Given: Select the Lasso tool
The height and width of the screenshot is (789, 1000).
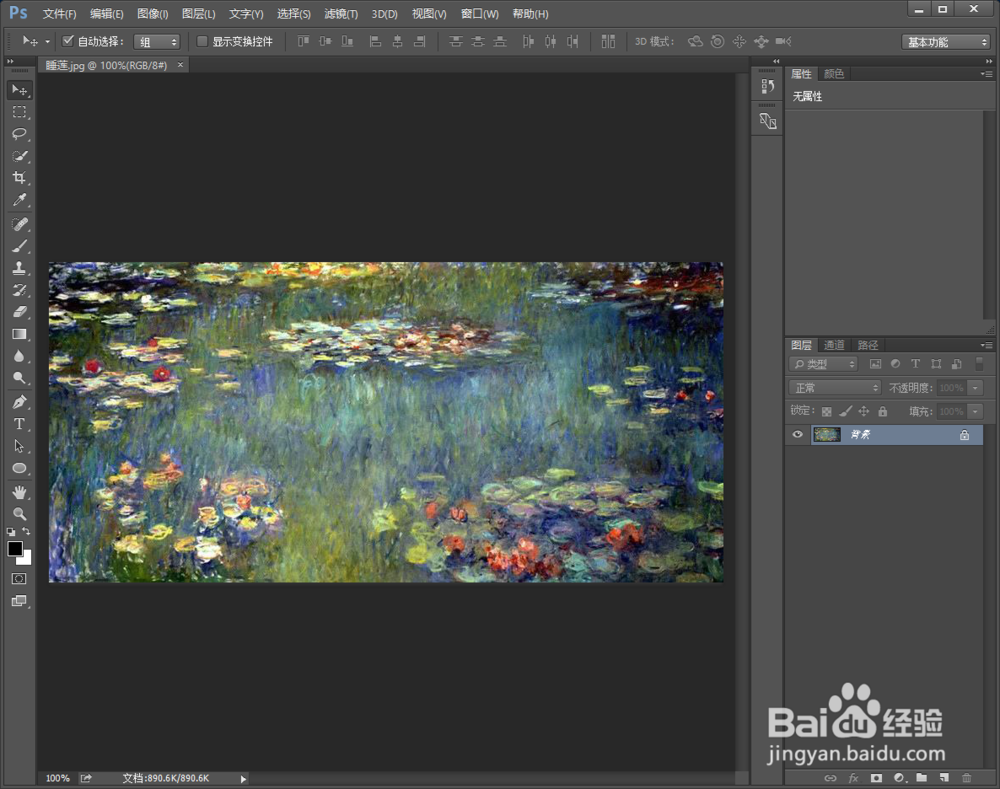Looking at the screenshot, I should coord(19,133).
